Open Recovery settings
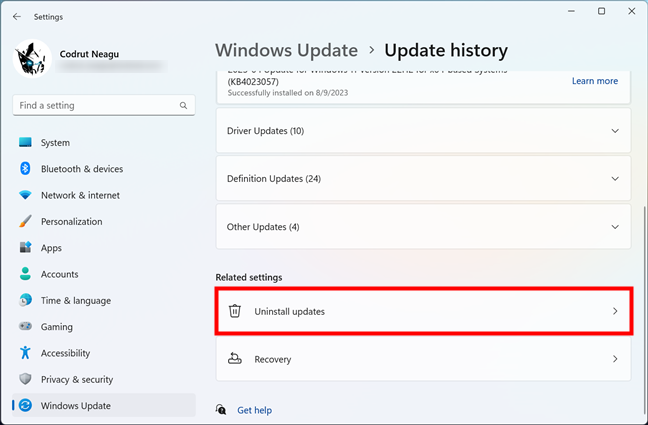648x425 pixels. pos(424,359)
